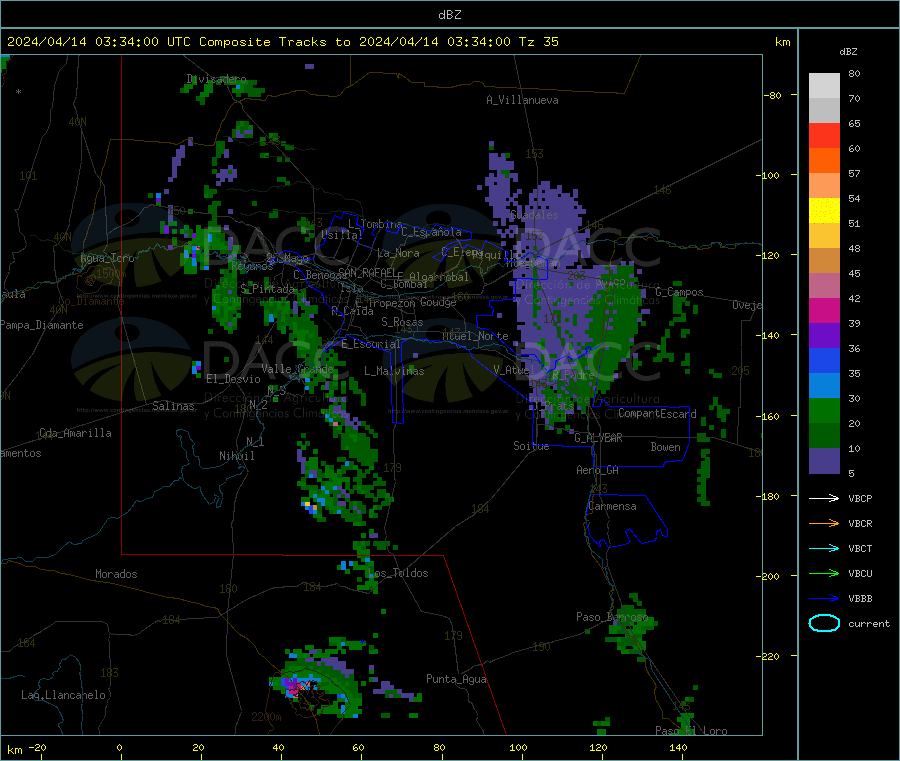Click the 'Guadales' map label

tap(534, 215)
